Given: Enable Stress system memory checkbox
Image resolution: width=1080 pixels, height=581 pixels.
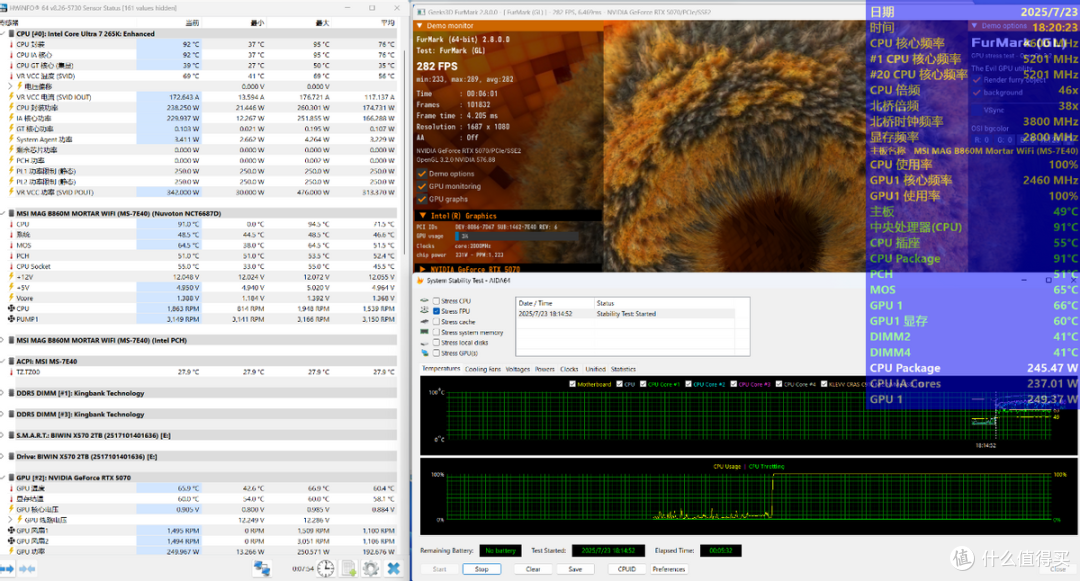Looking at the screenshot, I should [436, 332].
